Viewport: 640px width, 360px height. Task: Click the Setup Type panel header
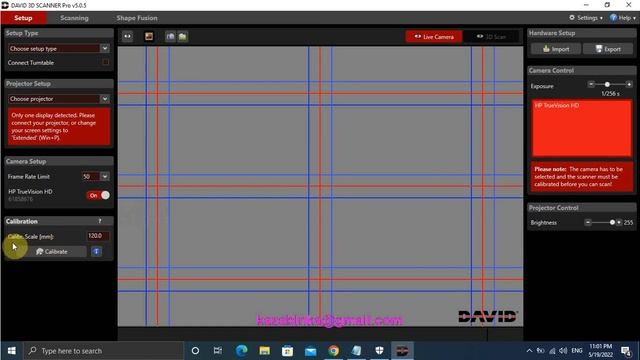click(59, 33)
